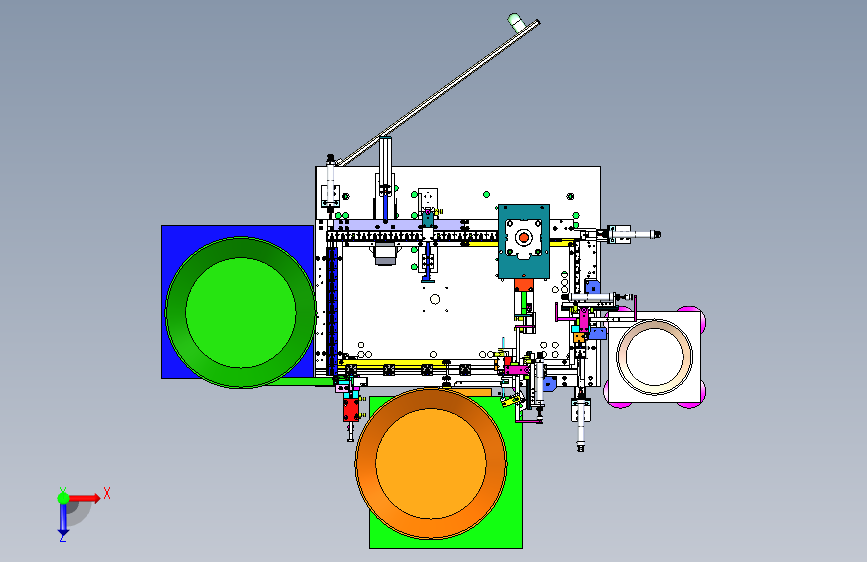
Task: Click the green Y axis dot of the triad
Action: 63,498
